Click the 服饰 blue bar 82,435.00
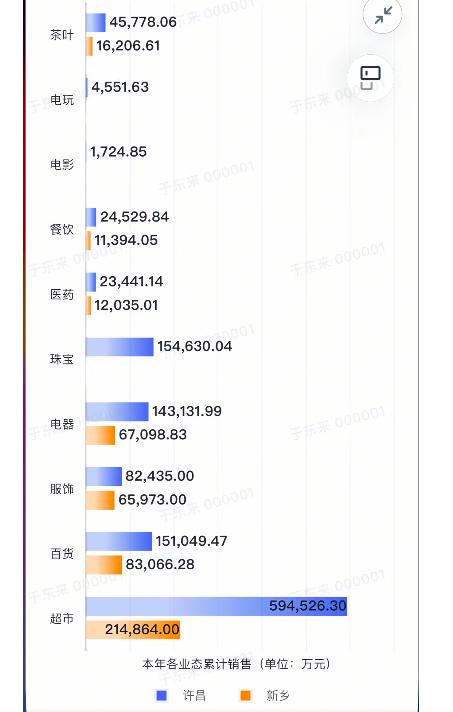The height and width of the screenshot is (712, 453). coord(104,476)
